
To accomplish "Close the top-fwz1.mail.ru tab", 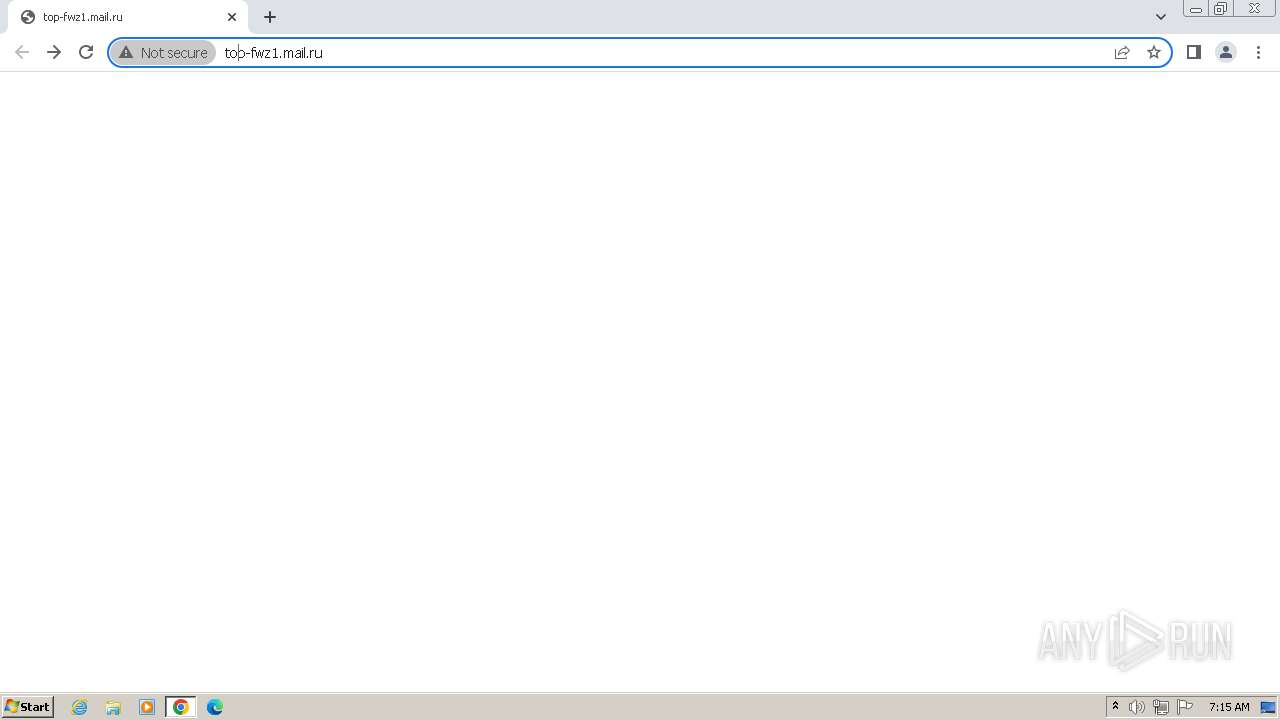I will (x=232, y=17).
